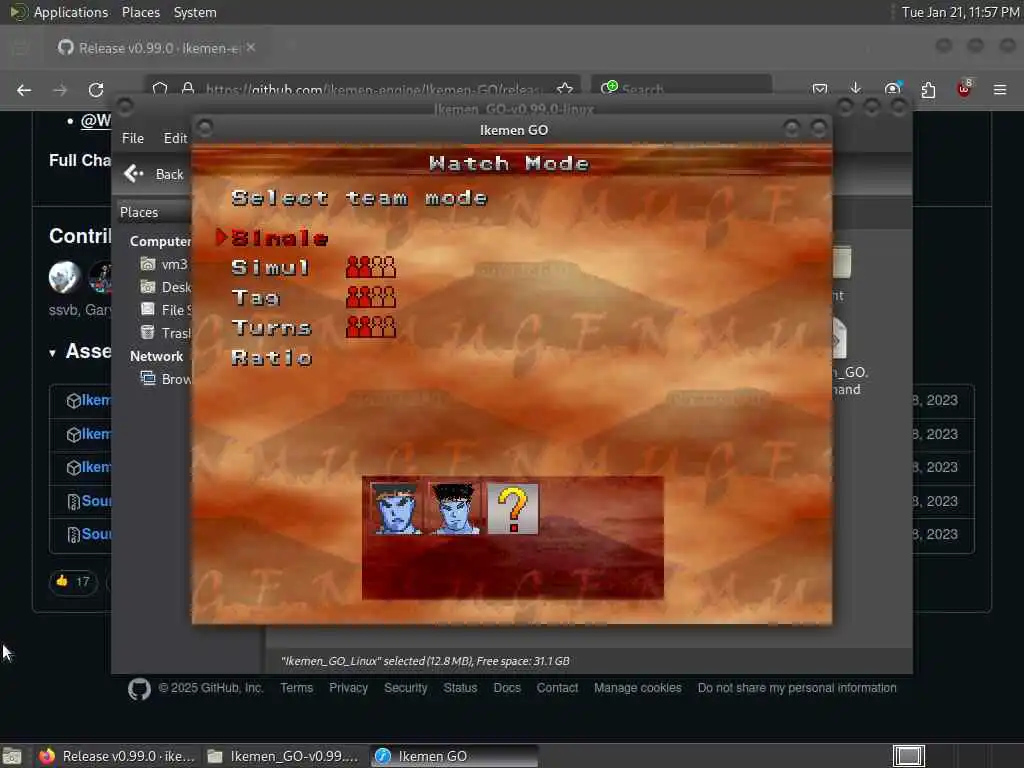The height and width of the screenshot is (768, 1024).
Task: Click the Simul team member count icons
Action: [x=371, y=267]
